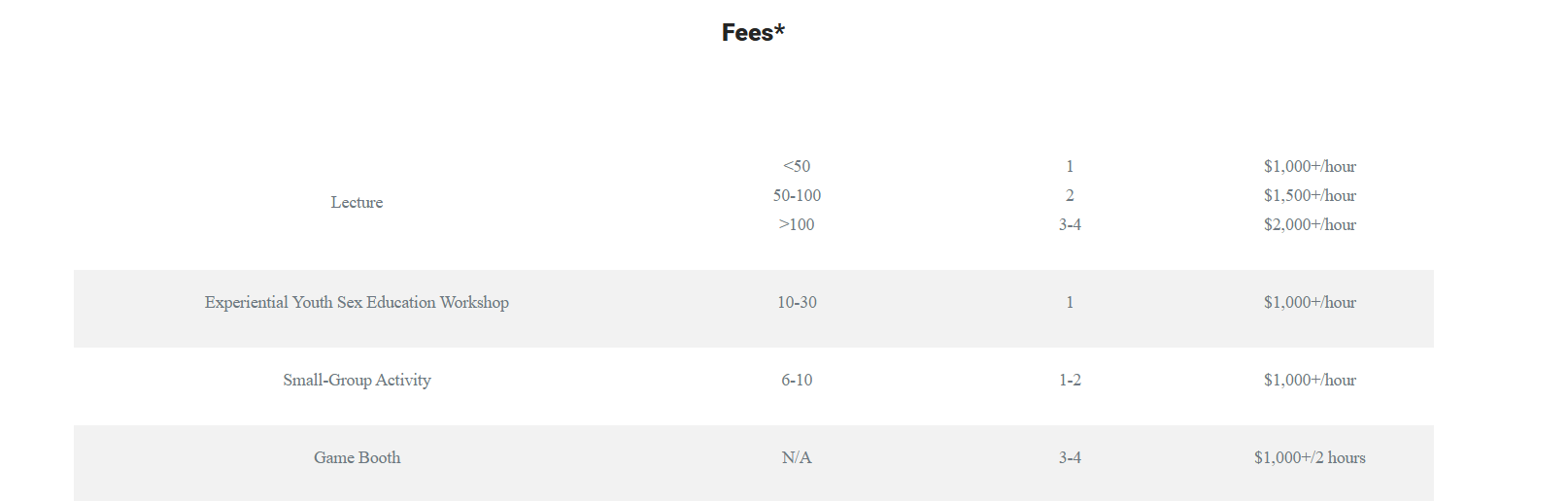Select the $1,000+/2 hours fee

1310,457
